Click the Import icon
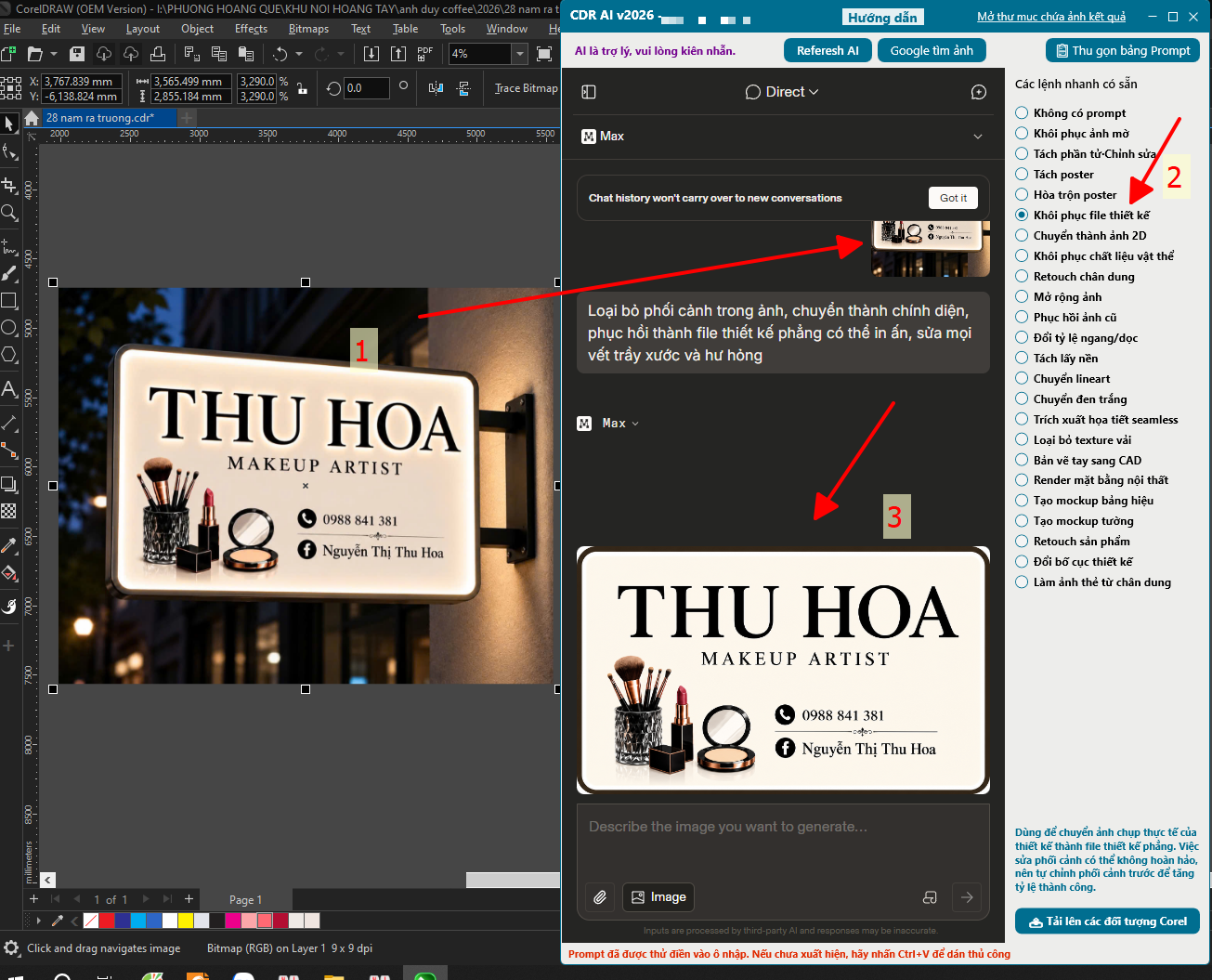 (x=371, y=54)
